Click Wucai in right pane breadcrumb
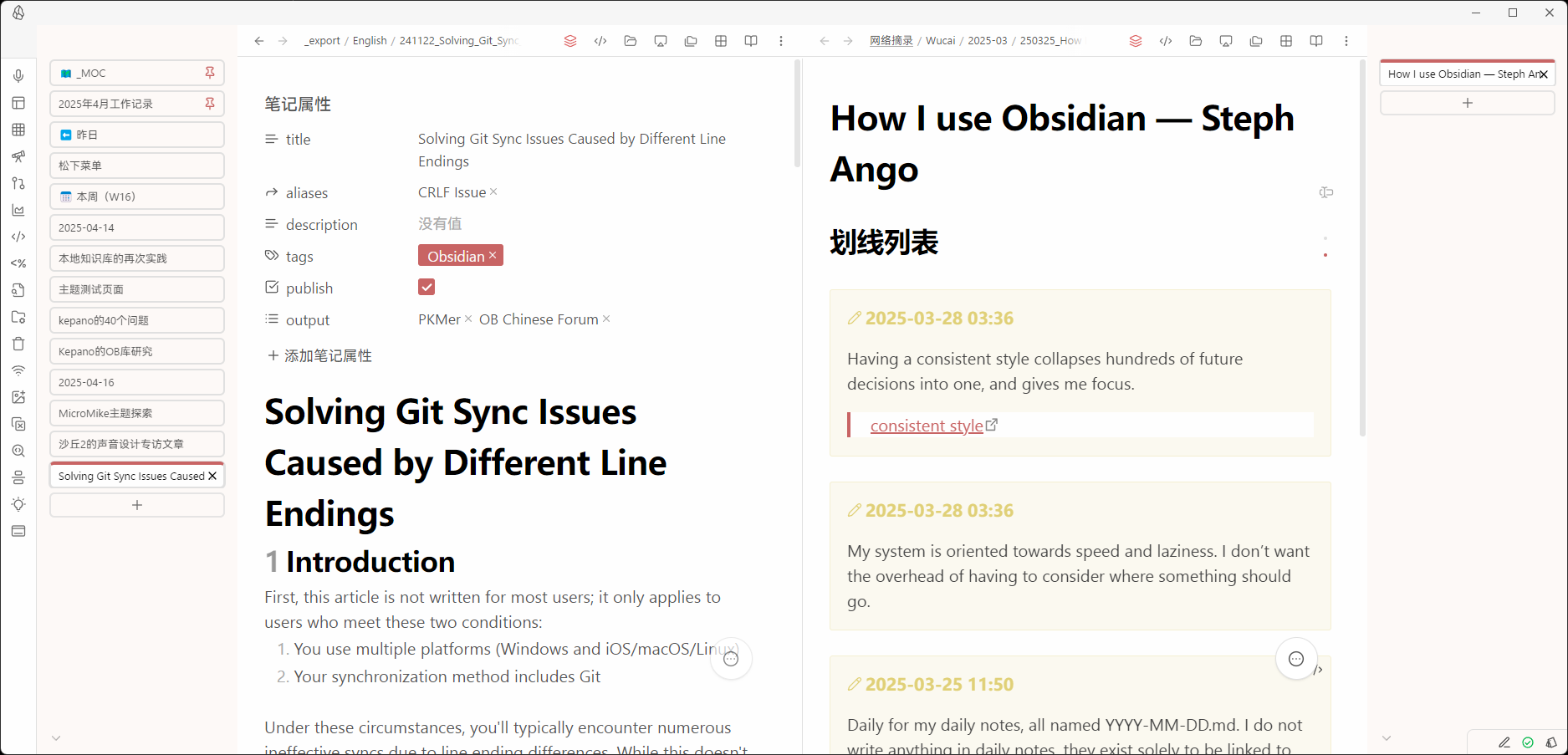Viewport: 1568px width, 755px height. click(940, 41)
